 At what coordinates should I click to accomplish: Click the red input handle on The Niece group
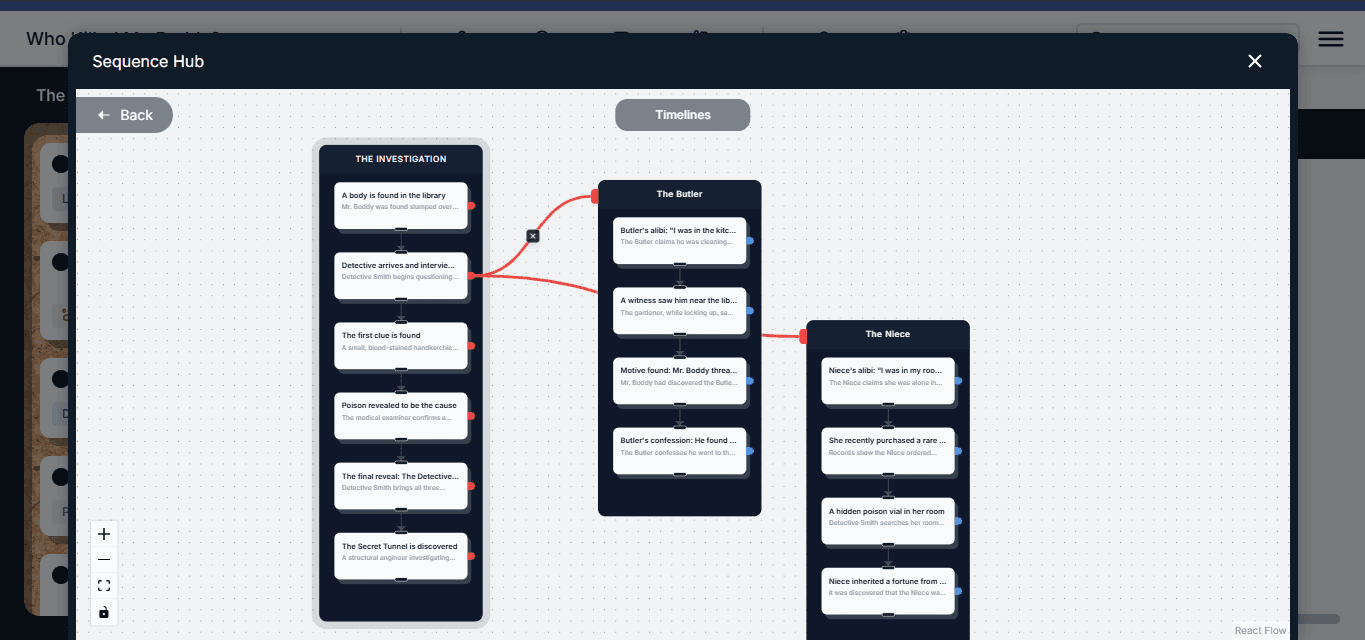[x=803, y=337]
